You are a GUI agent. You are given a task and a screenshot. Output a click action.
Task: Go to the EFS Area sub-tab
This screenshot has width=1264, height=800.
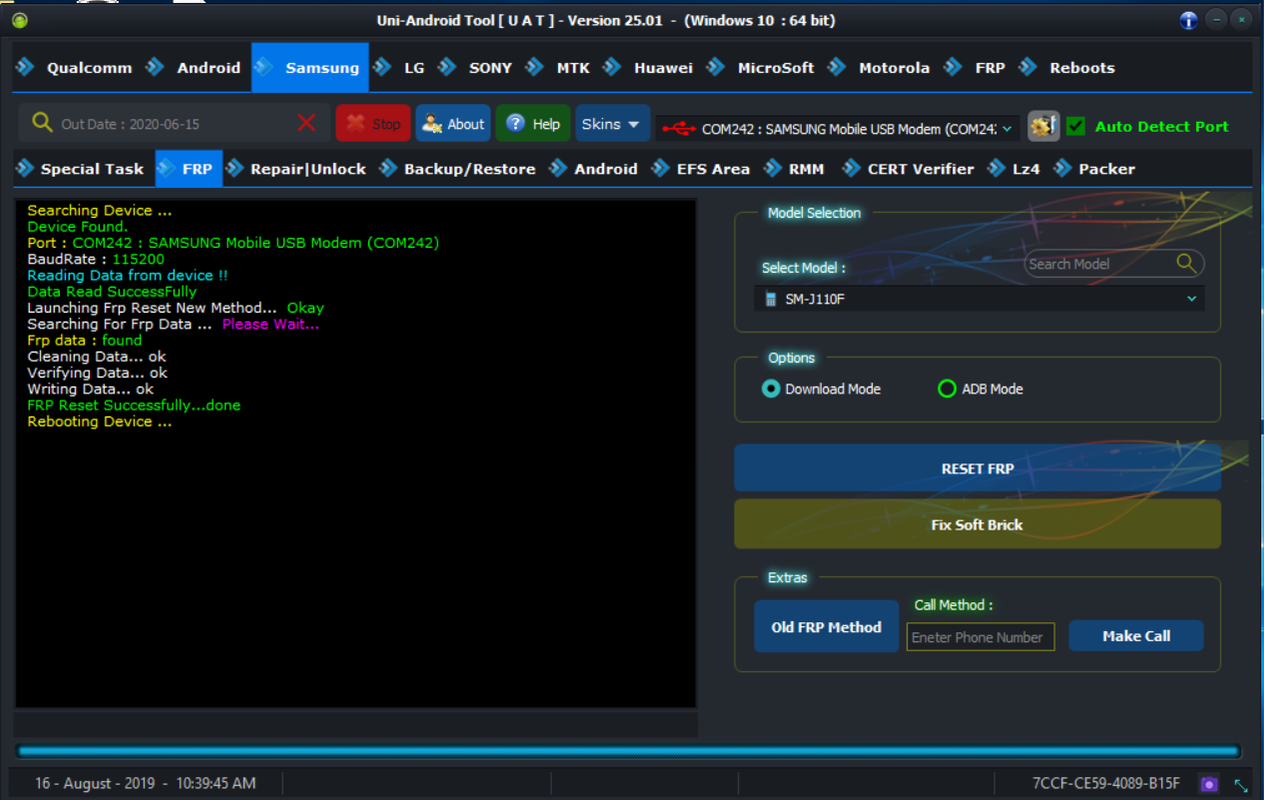click(701, 169)
